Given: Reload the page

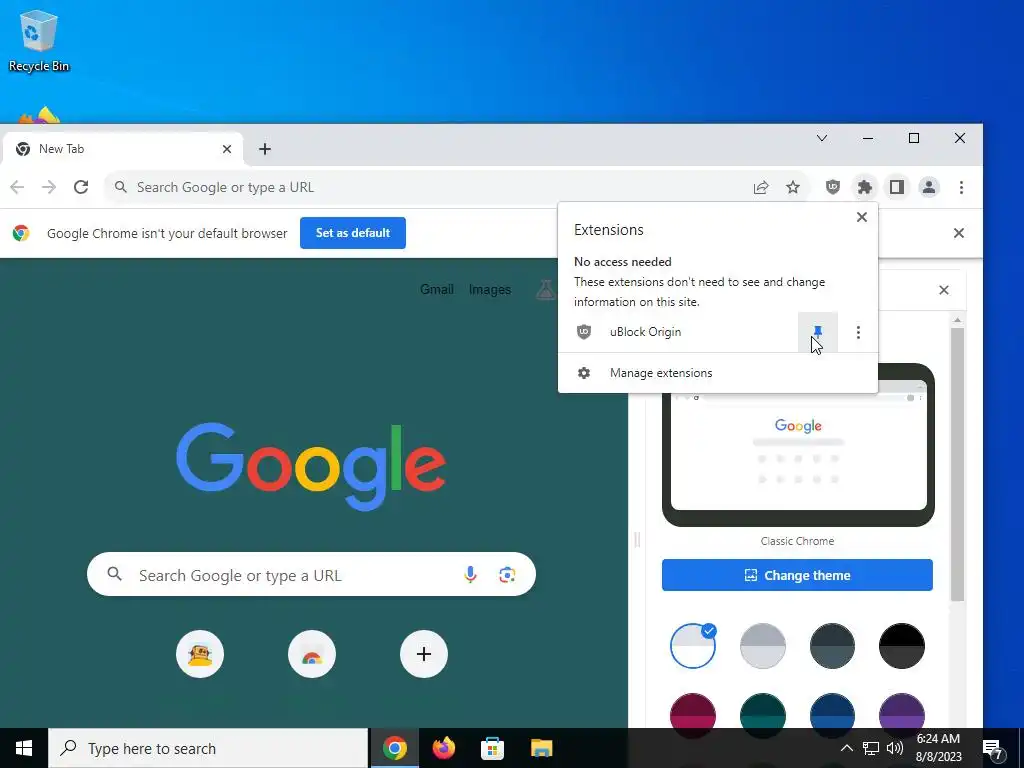Looking at the screenshot, I should pos(81,187).
